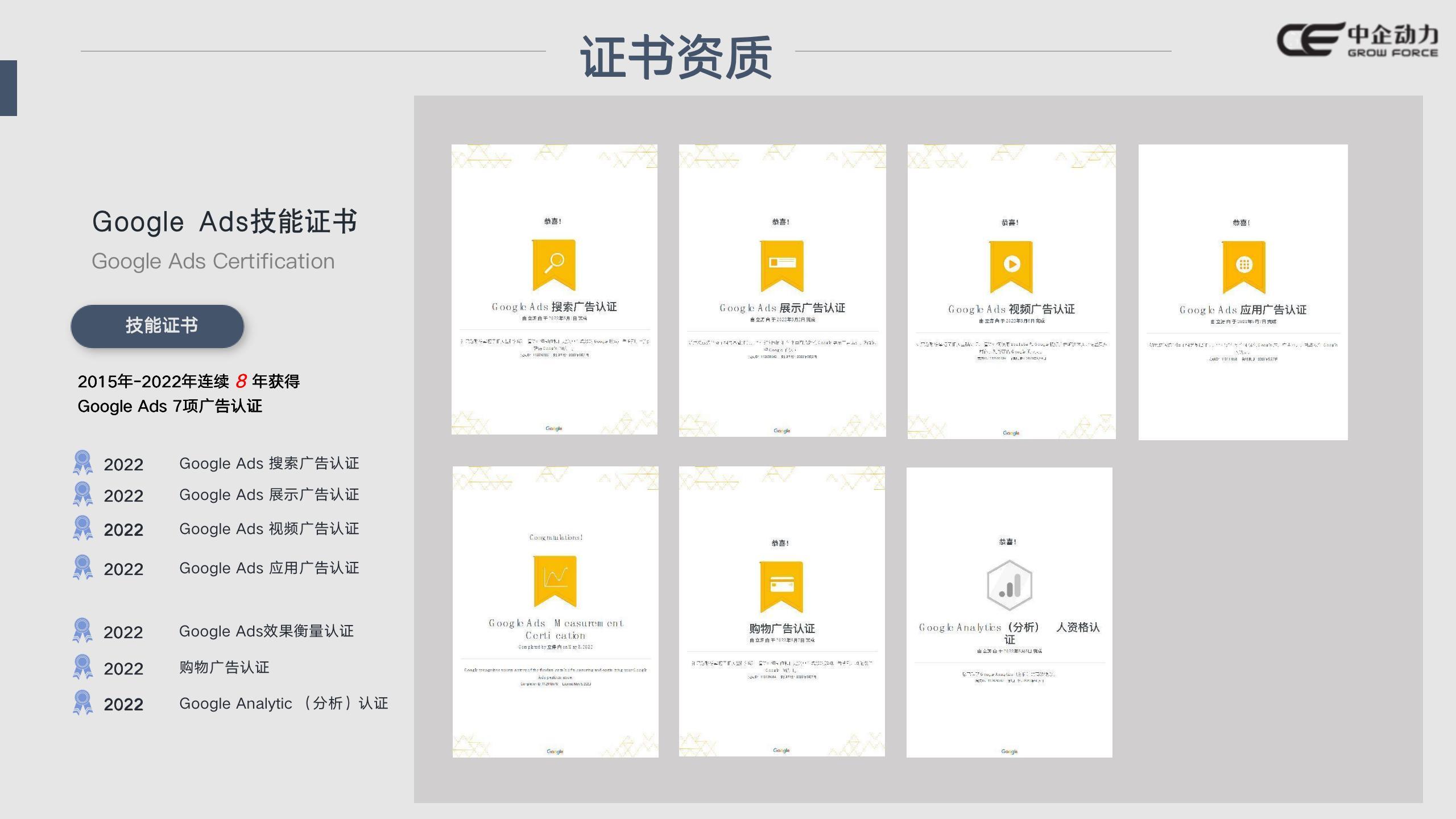The image size is (1456, 819).
Task: Click the credit card badge on 购物广告 certificate
Action: coord(781,587)
